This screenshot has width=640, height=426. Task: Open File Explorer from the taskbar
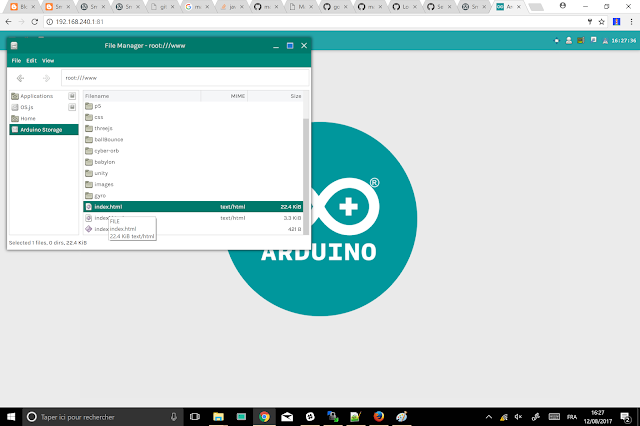[218, 417]
